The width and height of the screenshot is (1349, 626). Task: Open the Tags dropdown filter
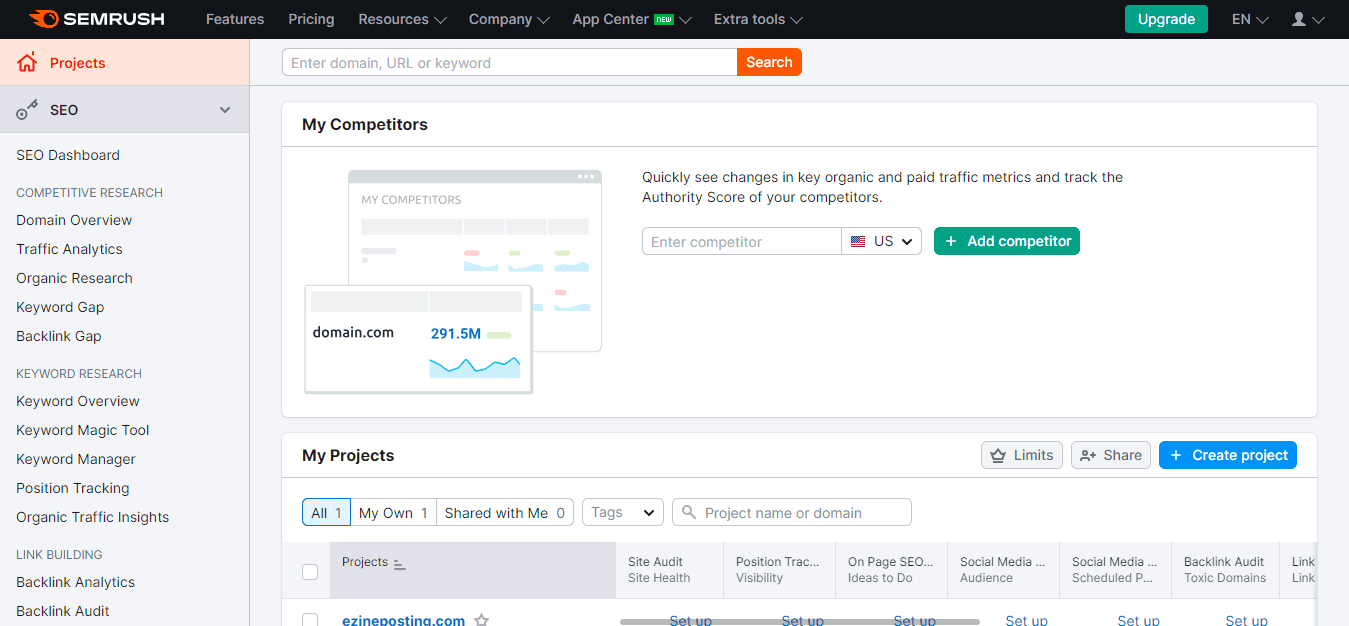tap(623, 512)
